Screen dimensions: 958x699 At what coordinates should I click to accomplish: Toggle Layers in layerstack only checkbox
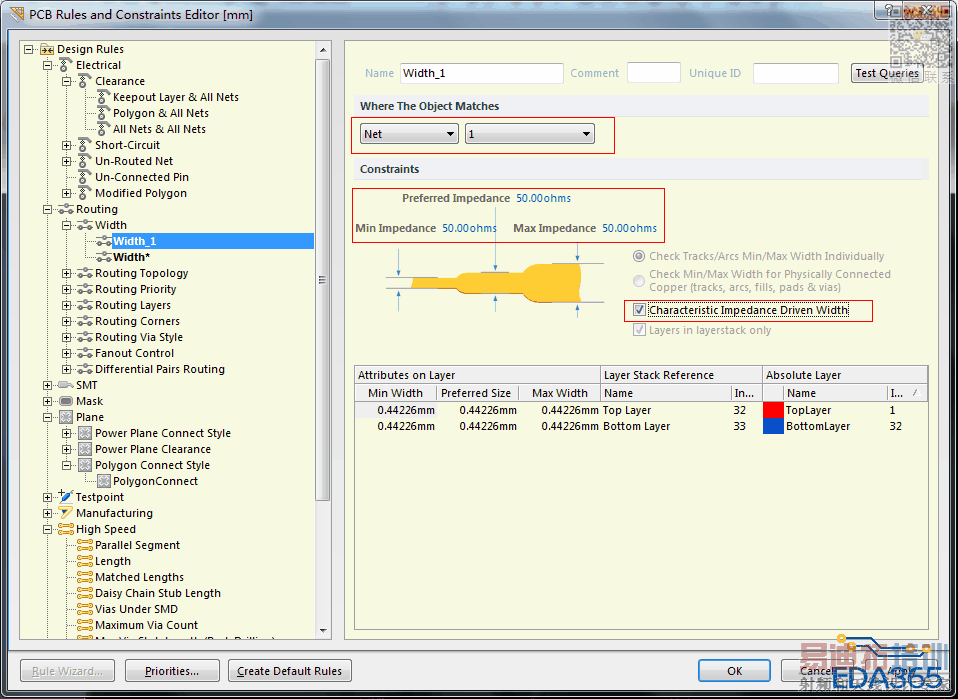(x=639, y=330)
